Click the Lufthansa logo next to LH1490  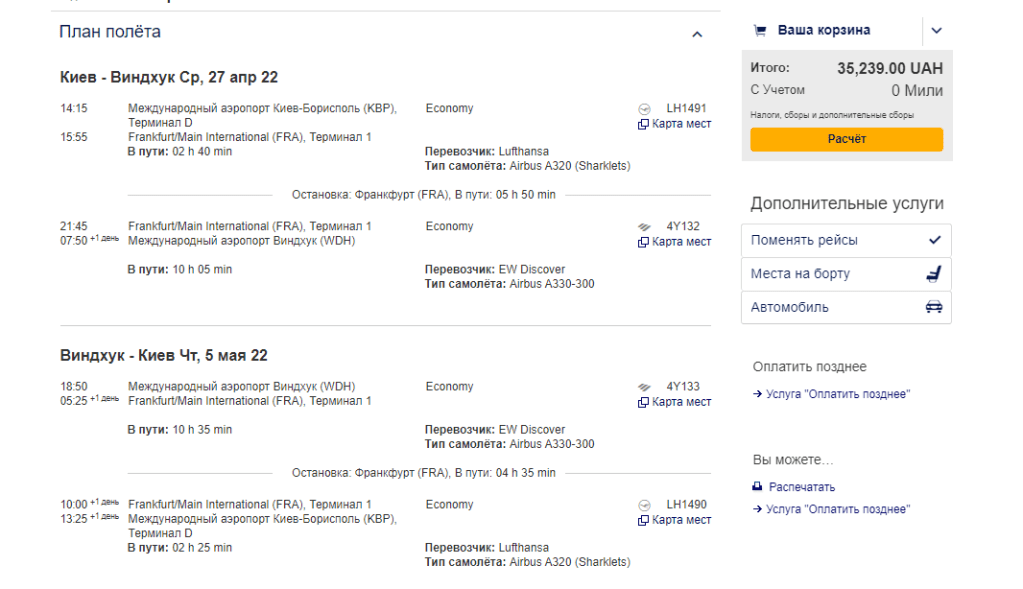coord(644,505)
